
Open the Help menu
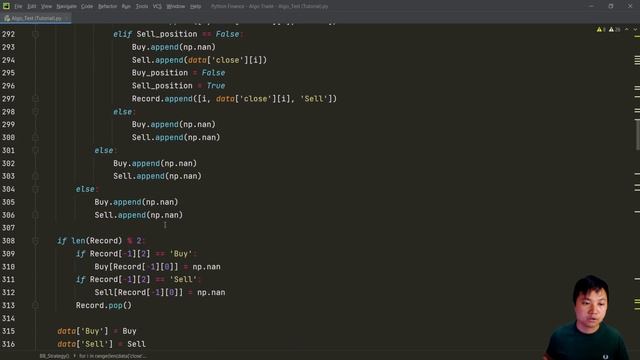coord(196,7)
